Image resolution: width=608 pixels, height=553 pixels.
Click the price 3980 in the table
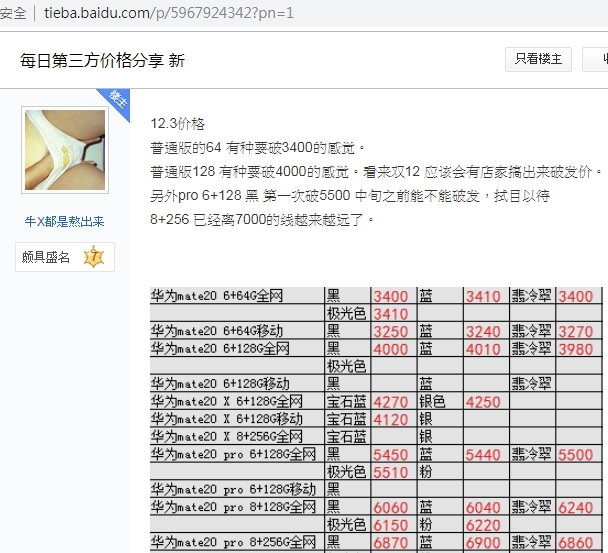576,349
